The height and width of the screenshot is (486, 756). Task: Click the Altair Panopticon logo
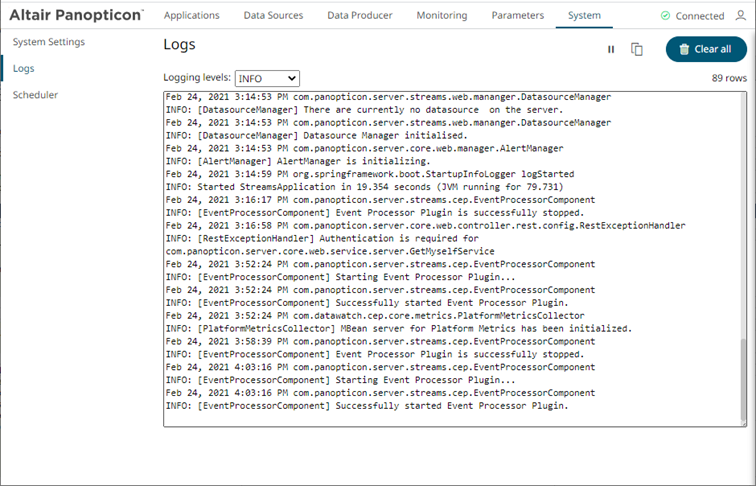click(76, 15)
